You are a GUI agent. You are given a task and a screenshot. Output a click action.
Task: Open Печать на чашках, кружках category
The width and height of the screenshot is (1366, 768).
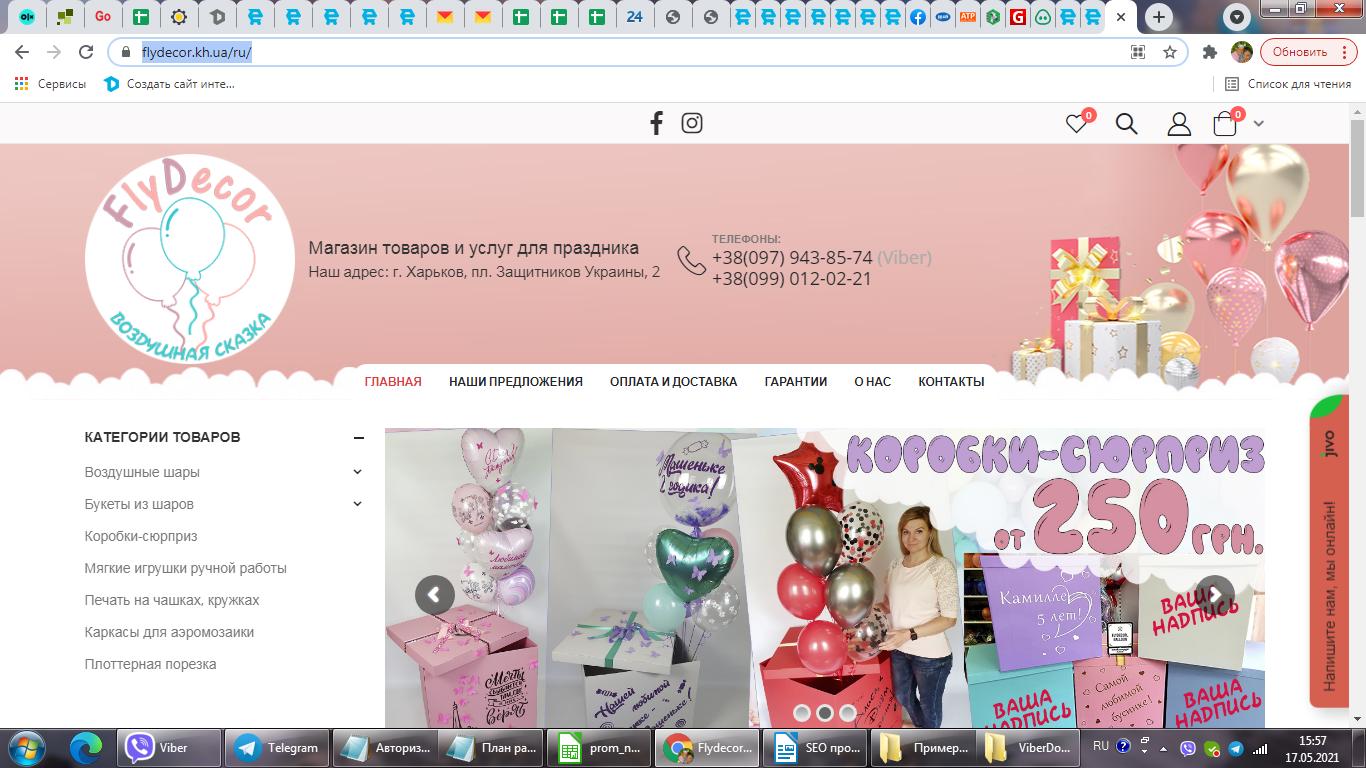pos(172,600)
